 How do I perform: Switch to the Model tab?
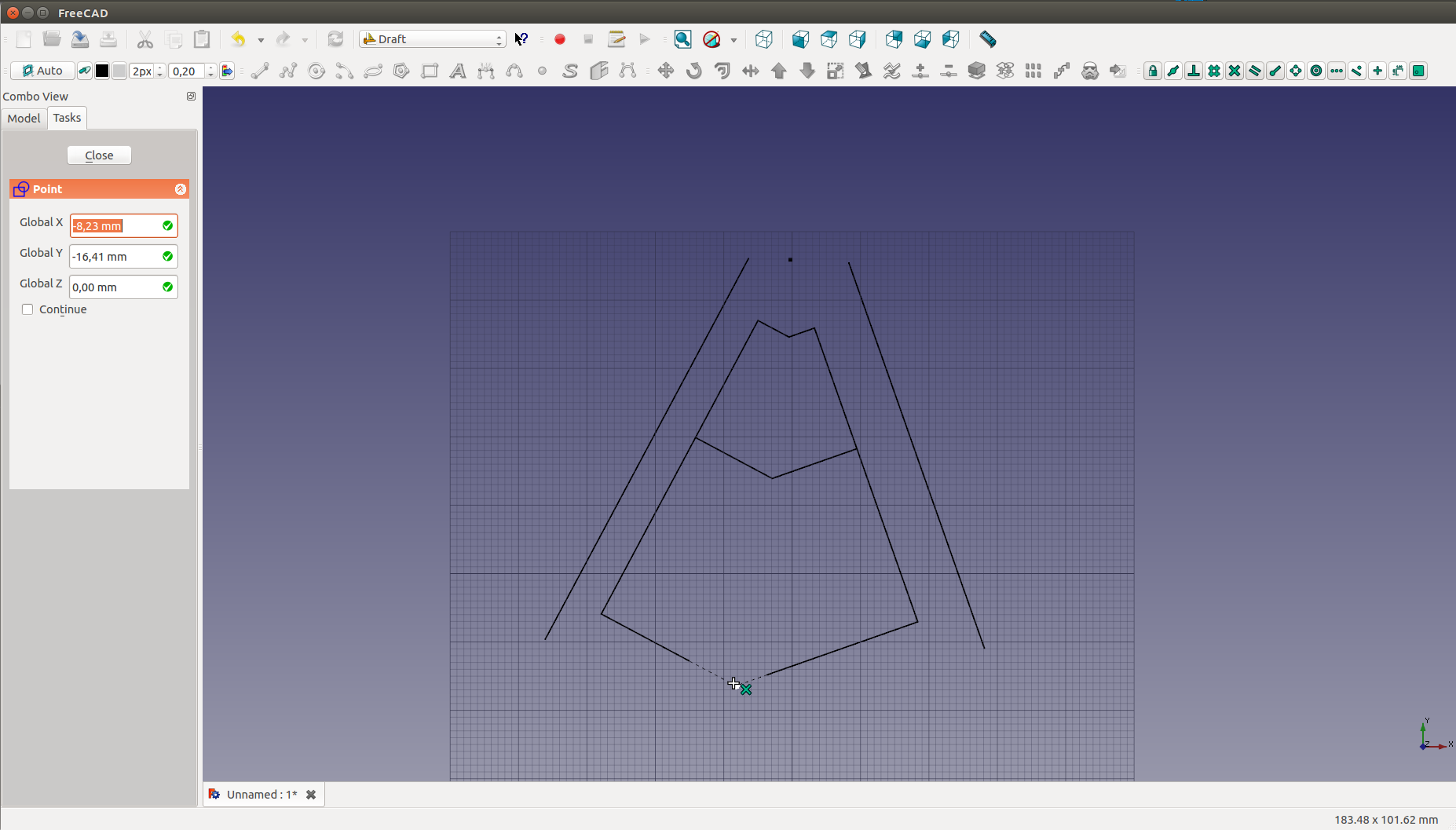click(x=24, y=118)
